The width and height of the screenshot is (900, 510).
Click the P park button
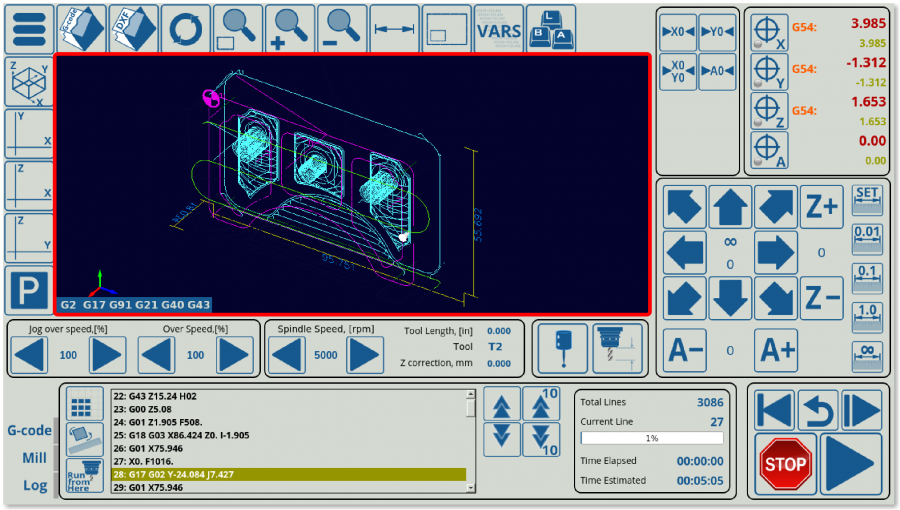(29, 290)
